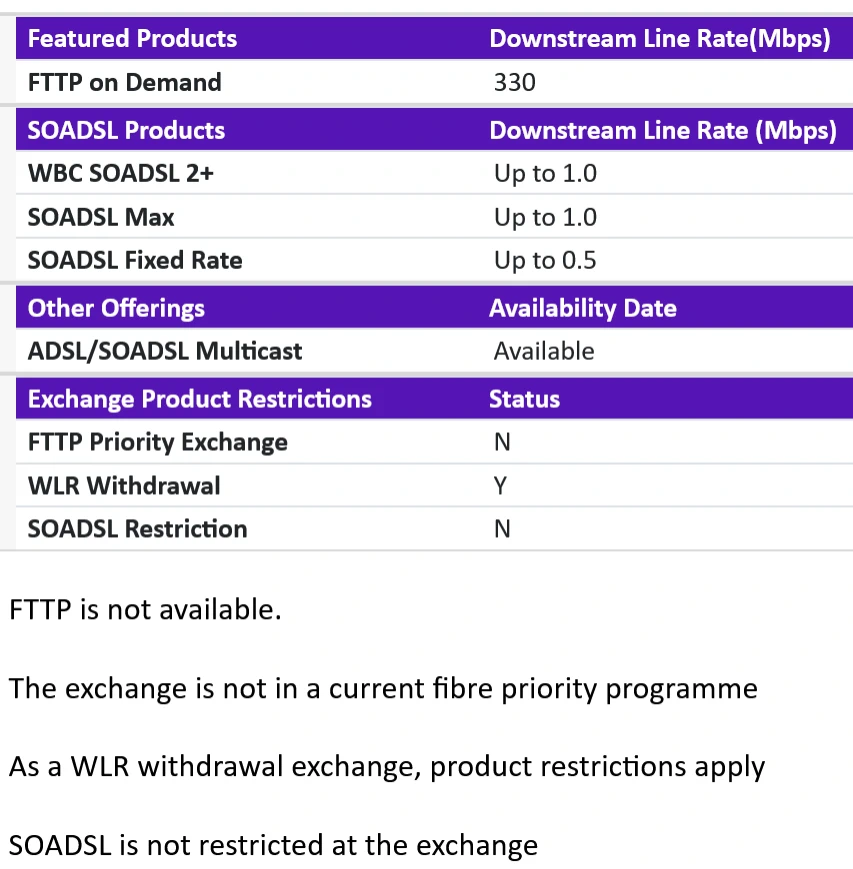Select the SOADSL Fixed Rate label
853x869 pixels.
coord(135,260)
